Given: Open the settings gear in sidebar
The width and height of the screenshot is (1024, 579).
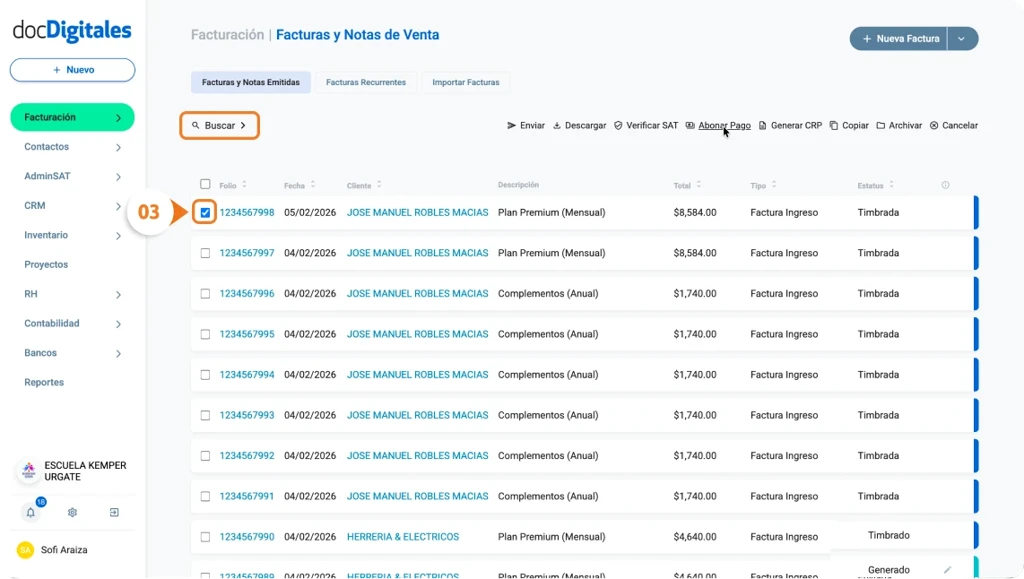Looking at the screenshot, I should pos(73,512).
